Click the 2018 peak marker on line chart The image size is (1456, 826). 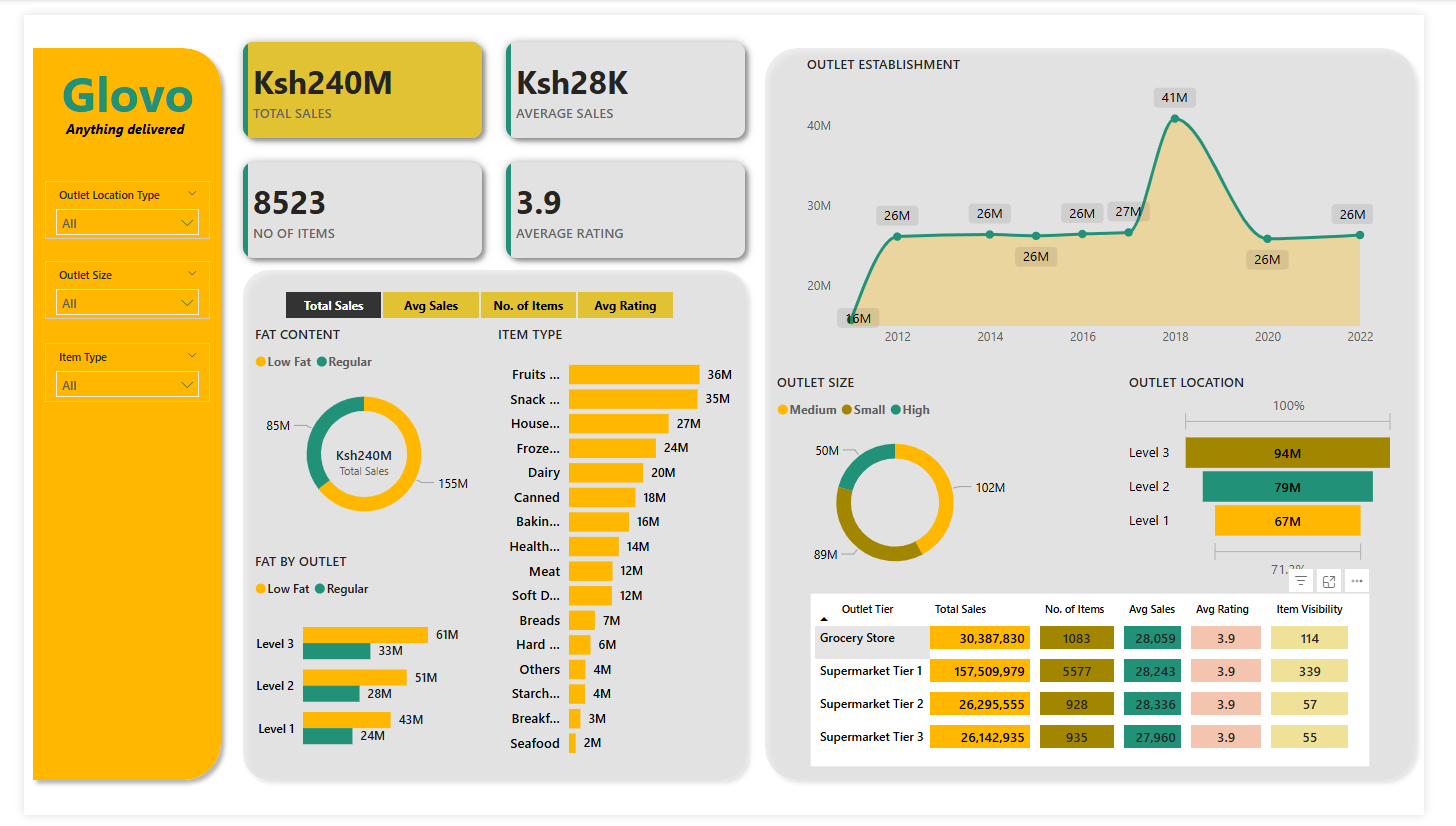pyautogui.click(x=1175, y=119)
